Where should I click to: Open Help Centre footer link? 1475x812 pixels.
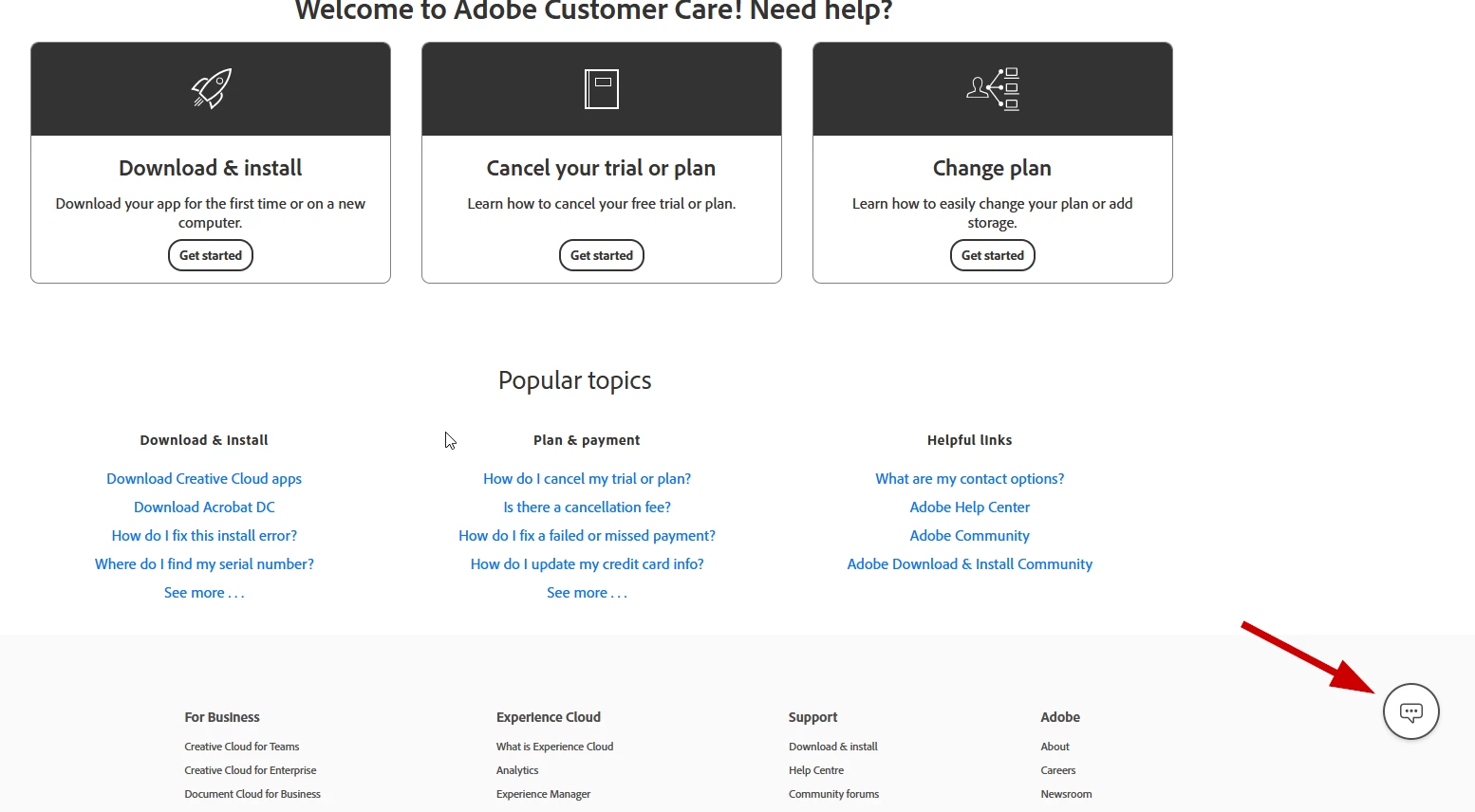[816, 770]
